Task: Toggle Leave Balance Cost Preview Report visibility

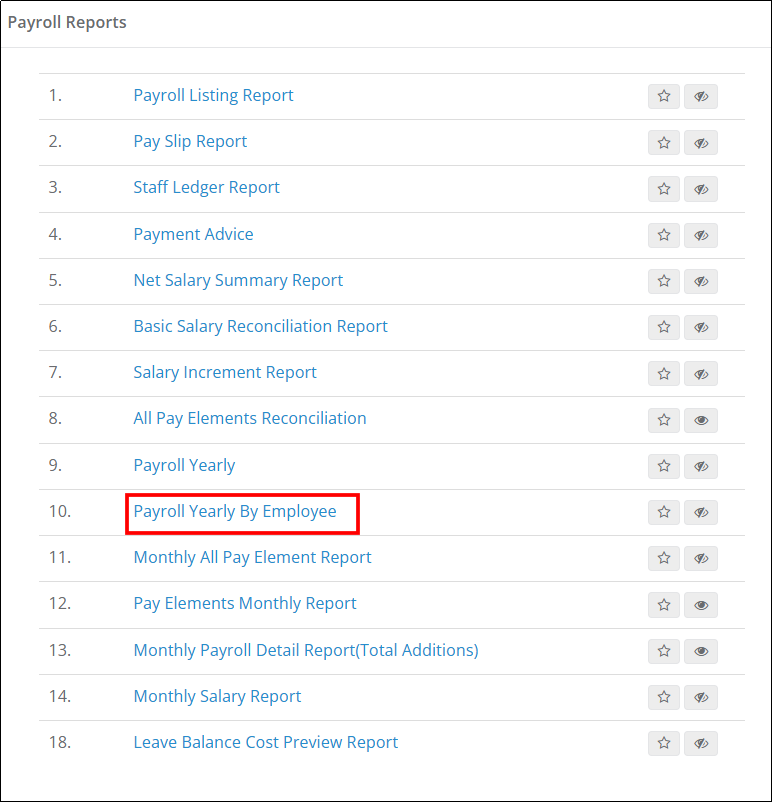Action: coord(701,743)
